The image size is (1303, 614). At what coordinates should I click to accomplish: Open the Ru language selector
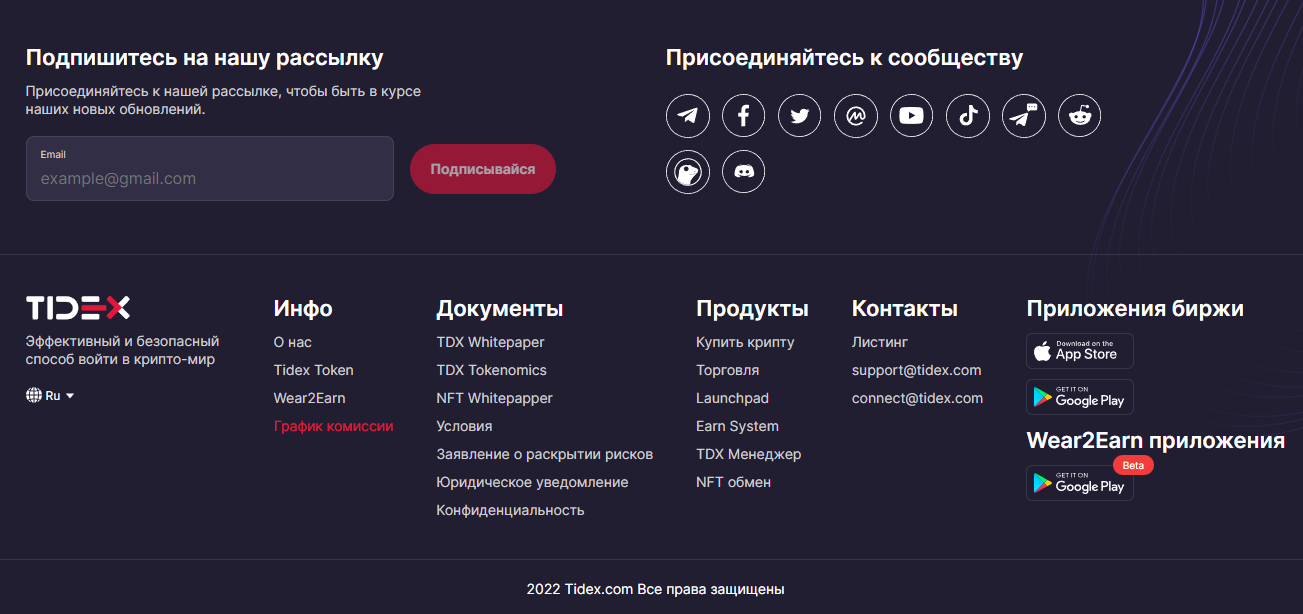(x=49, y=395)
